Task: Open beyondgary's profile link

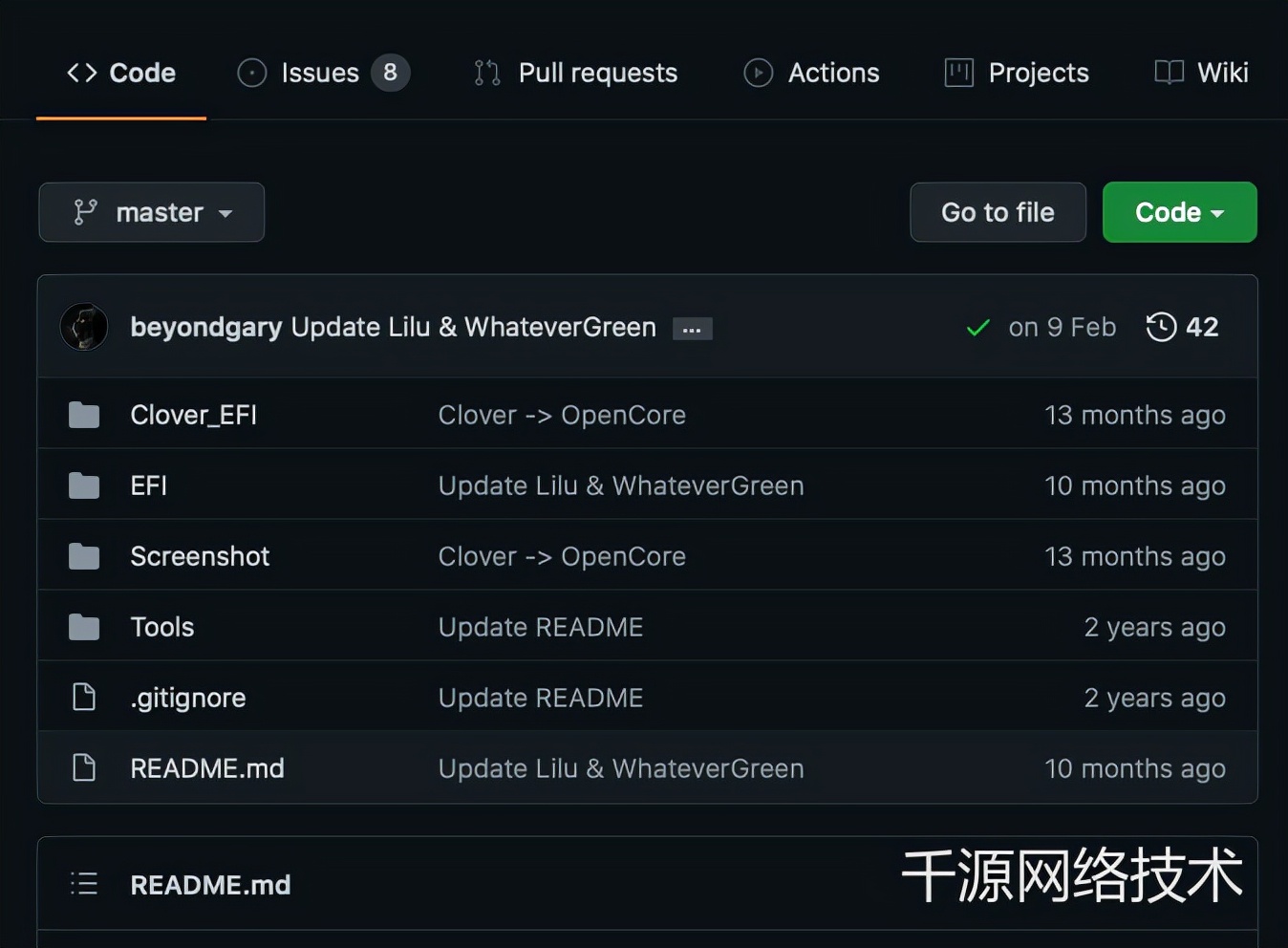Action: [205, 327]
